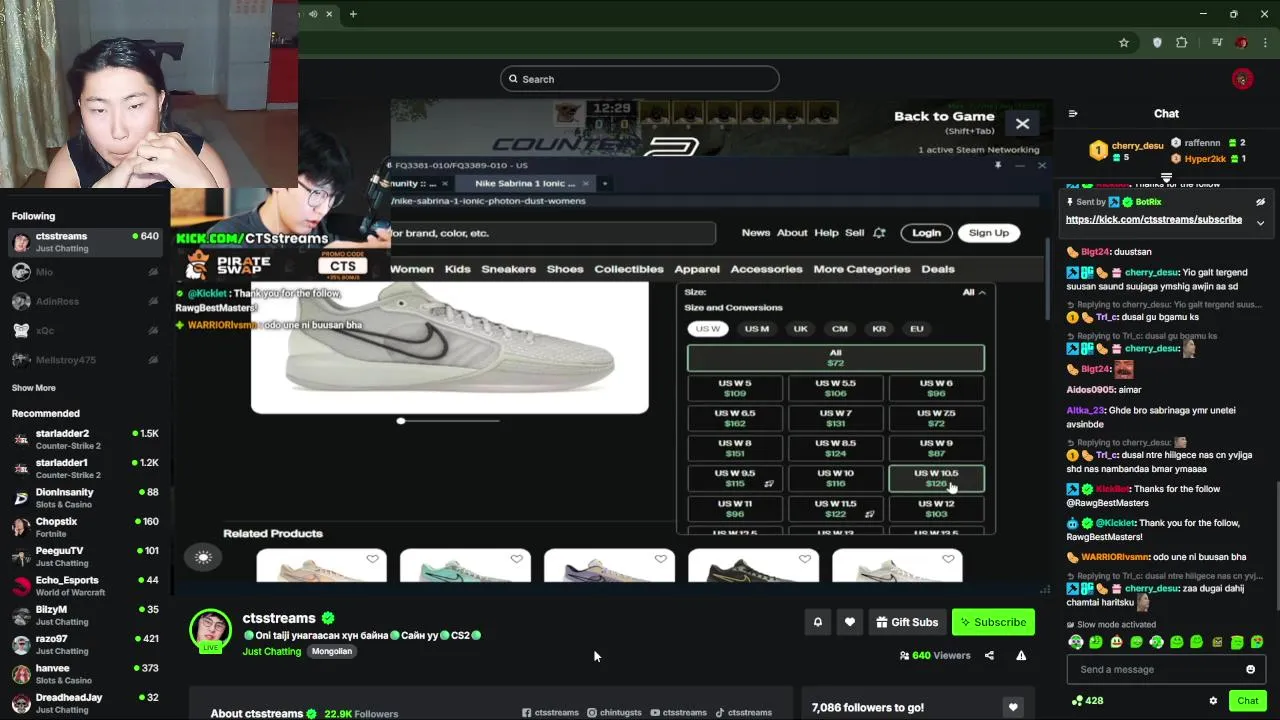Close the Steam overlay with the X
The height and width of the screenshot is (720, 1280).
(x=1022, y=124)
